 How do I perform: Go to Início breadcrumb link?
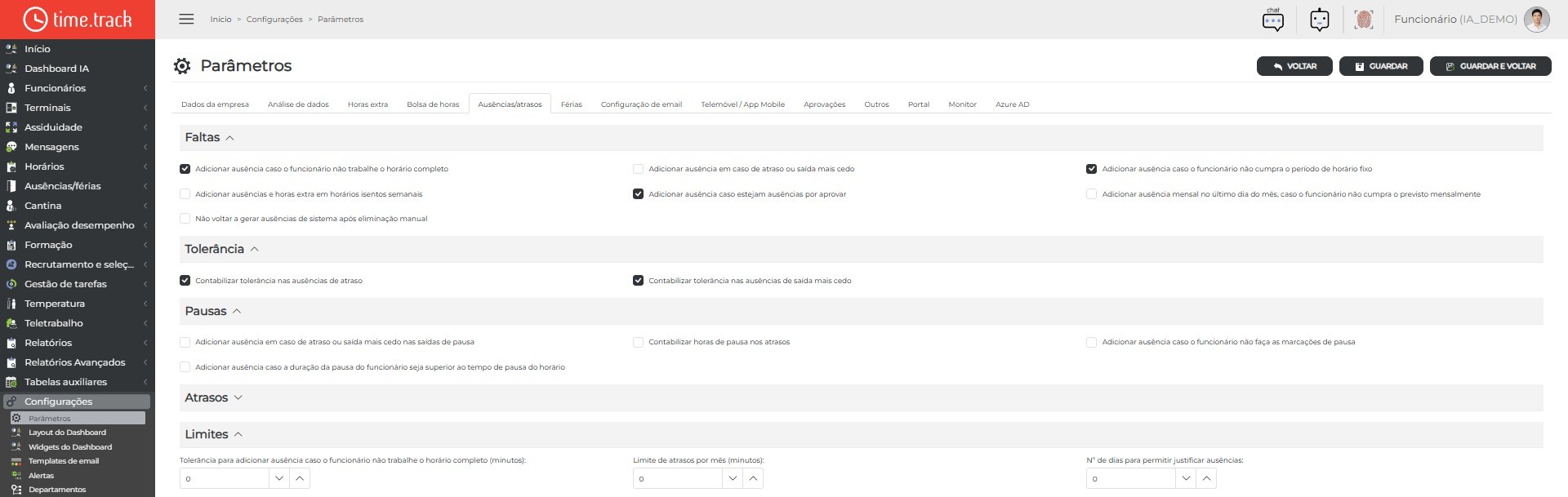220,20
